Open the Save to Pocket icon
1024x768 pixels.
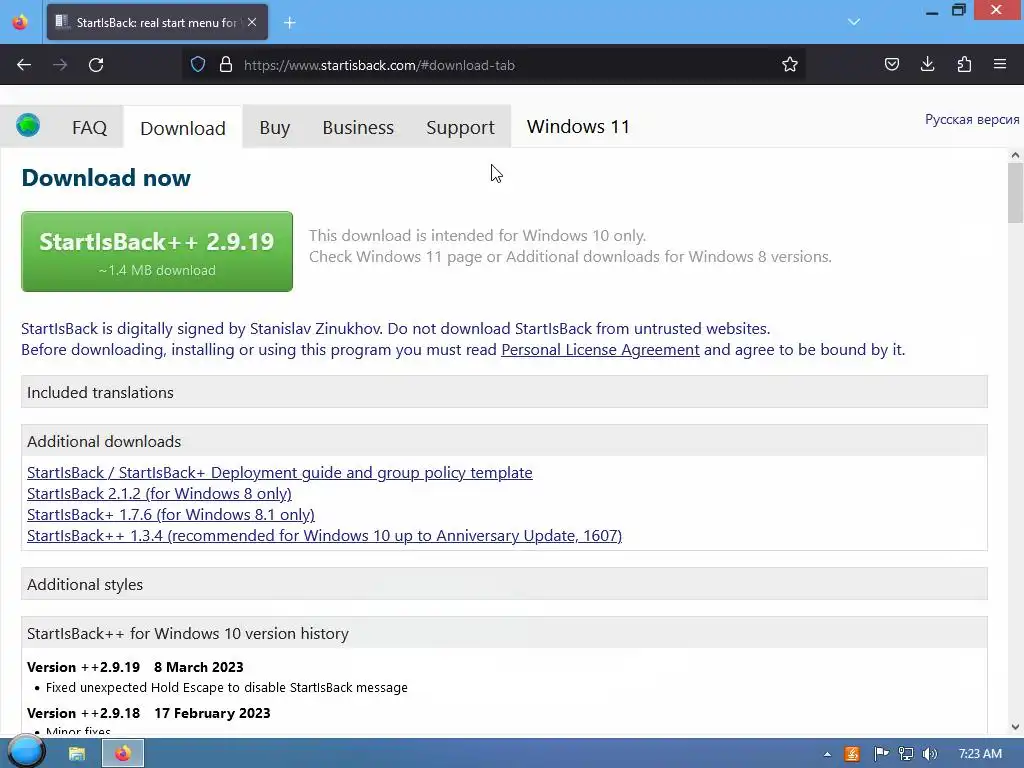pyautogui.click(x=891, y=65)
